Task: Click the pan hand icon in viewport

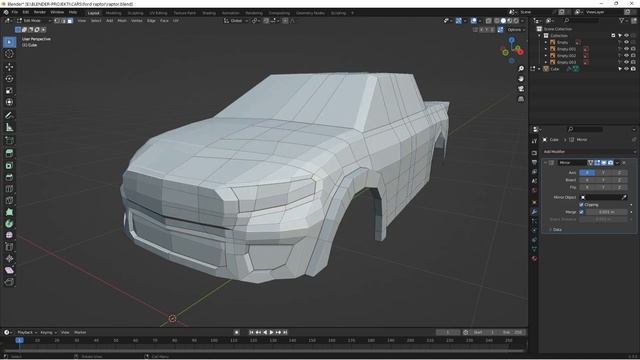Action: (x=521, y=79)
